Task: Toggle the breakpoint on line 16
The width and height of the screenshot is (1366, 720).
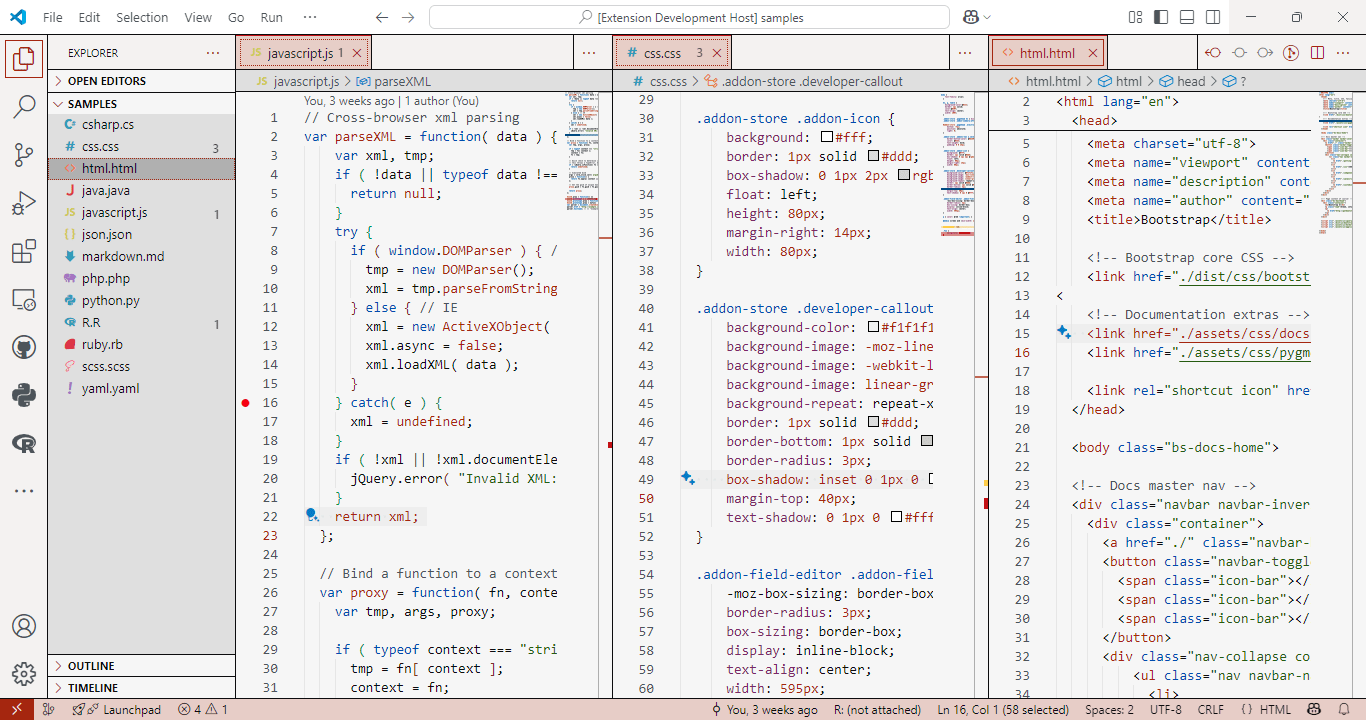Action: pos(246,403)
